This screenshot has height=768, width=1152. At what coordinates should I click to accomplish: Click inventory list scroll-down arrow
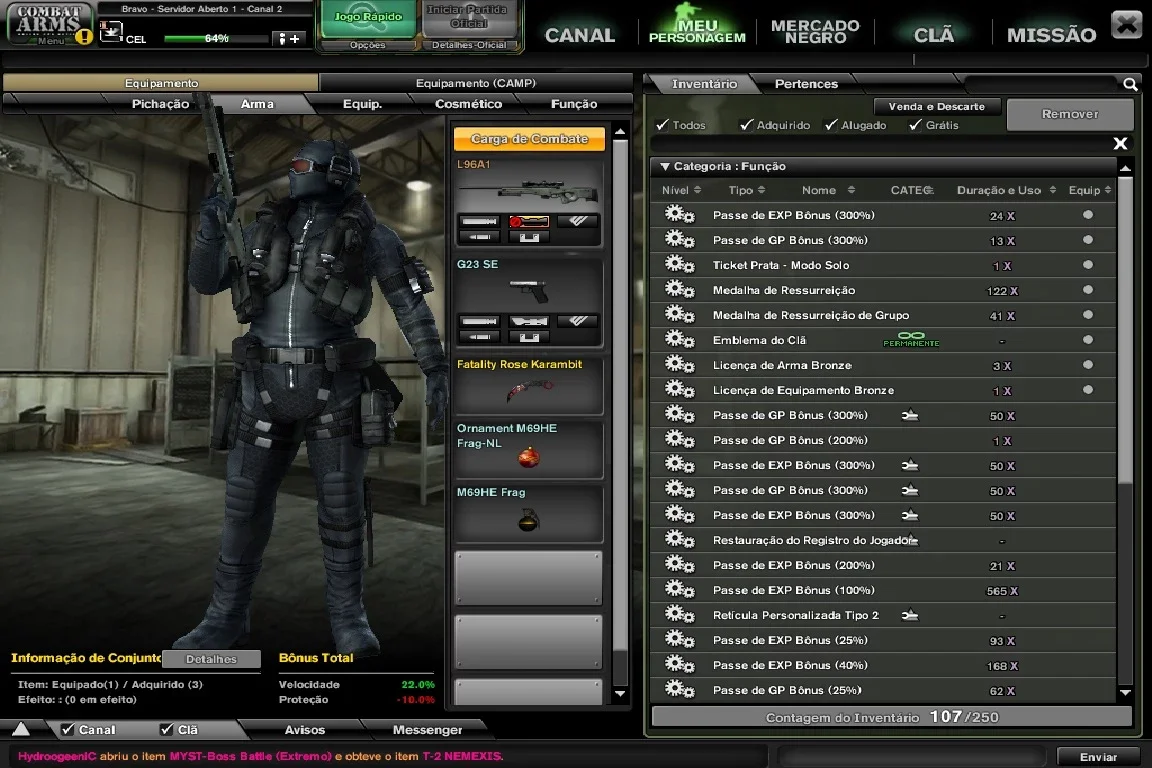coord(1125,692)
